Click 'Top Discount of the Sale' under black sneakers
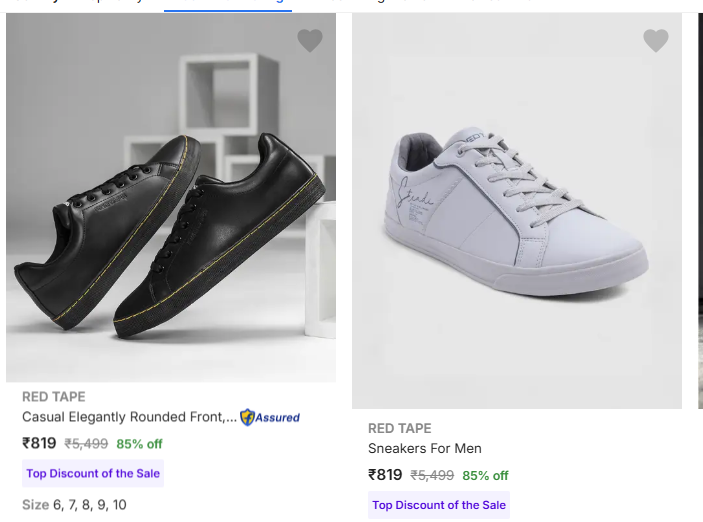 (x=93, y=473)
